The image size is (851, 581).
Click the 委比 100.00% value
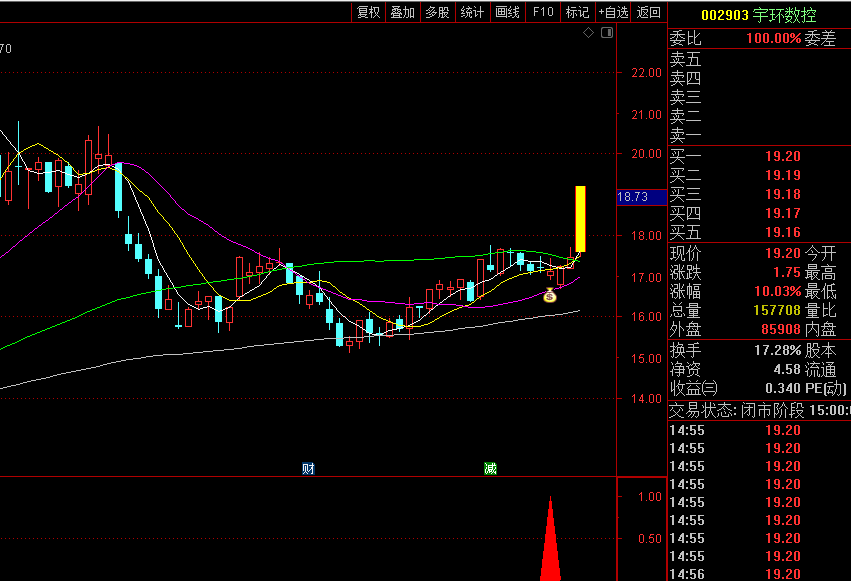[x=773, y=39]
